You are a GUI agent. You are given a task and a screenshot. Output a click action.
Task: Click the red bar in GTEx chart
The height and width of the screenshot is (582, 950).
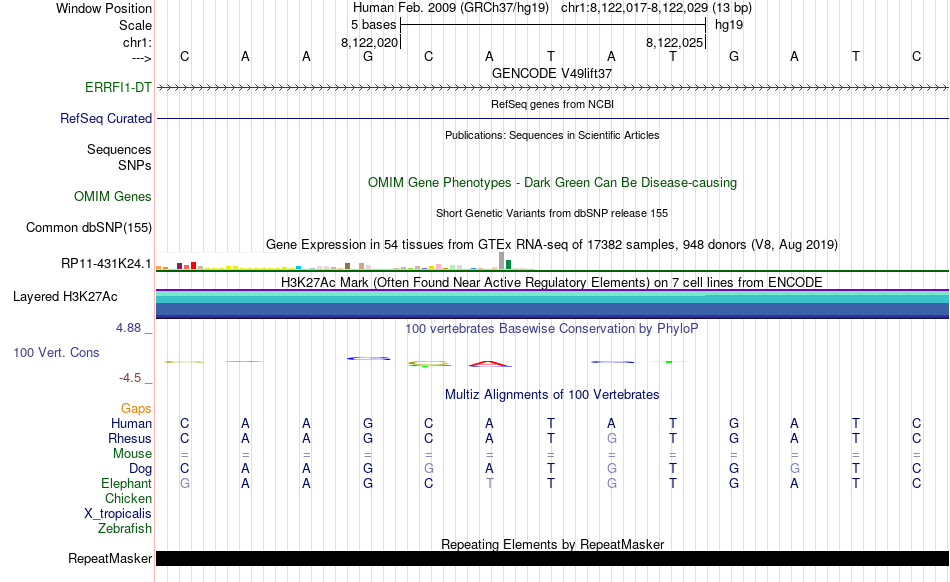coord(193,265)
